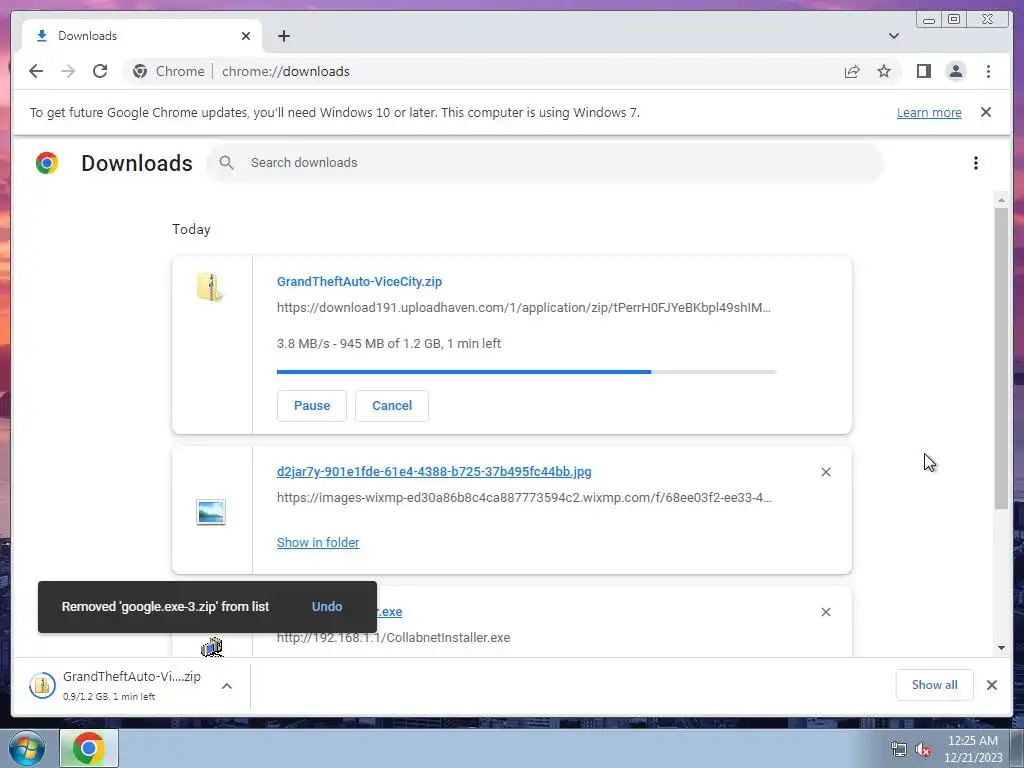Click the site info Chrome icon in address bar

(140, 71)
